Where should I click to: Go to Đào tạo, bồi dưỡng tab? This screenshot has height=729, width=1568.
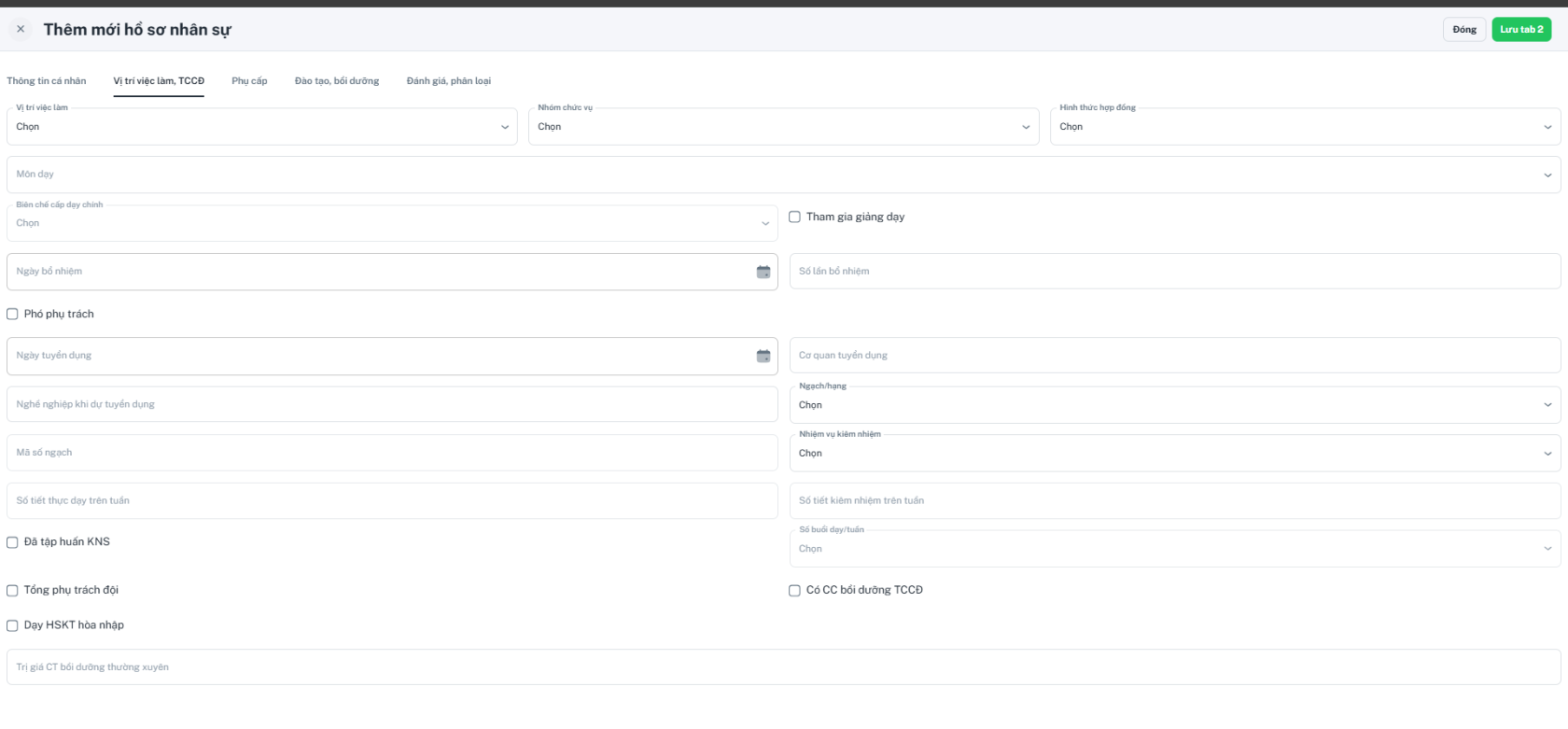coord(337,81)
